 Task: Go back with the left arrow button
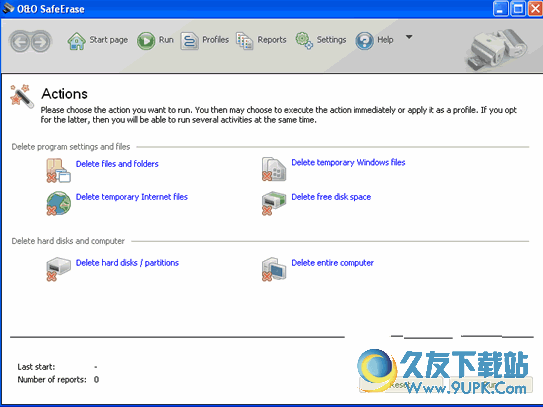(20, 42)
